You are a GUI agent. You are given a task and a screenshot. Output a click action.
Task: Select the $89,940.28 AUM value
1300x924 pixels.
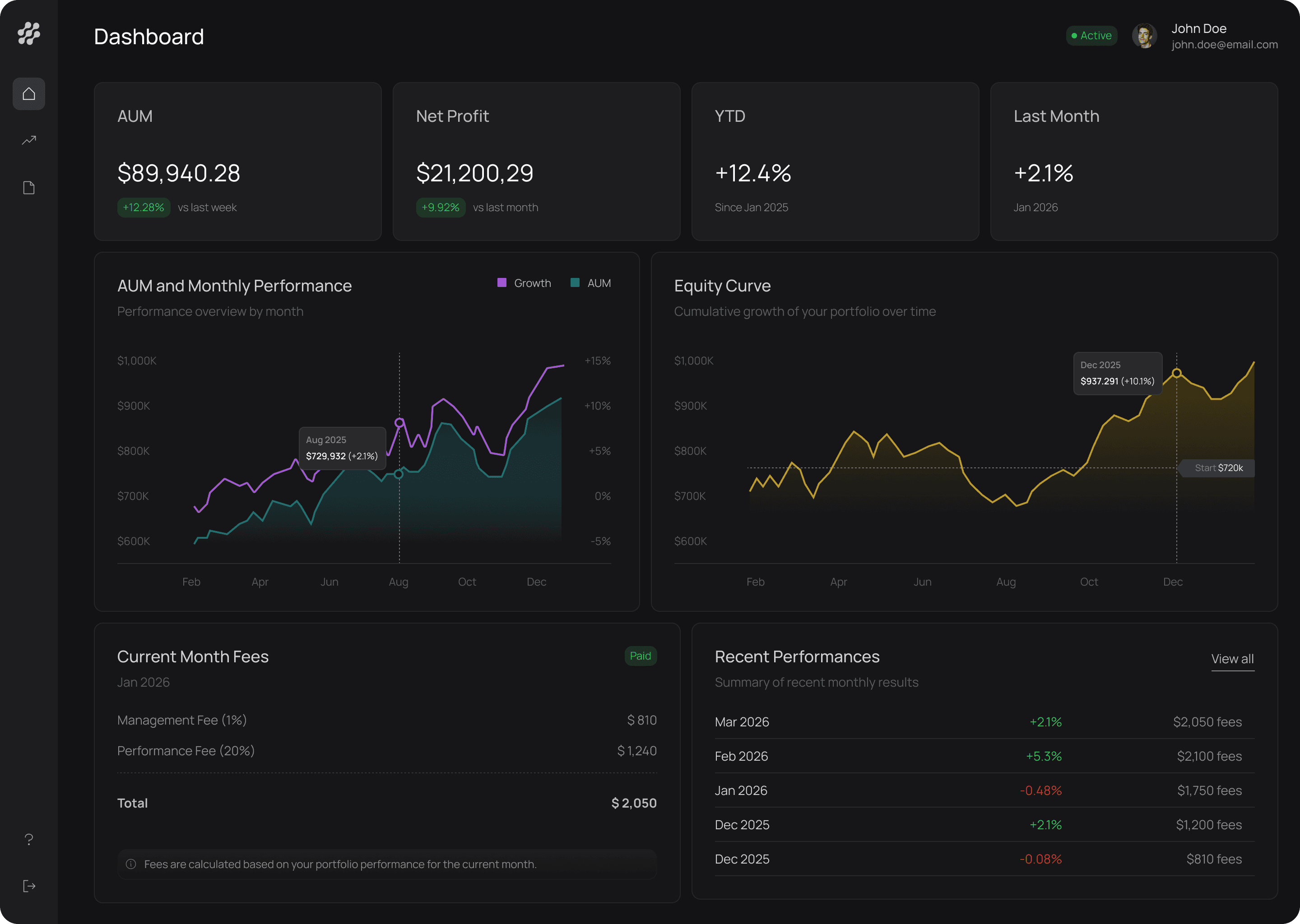point(179,173)
